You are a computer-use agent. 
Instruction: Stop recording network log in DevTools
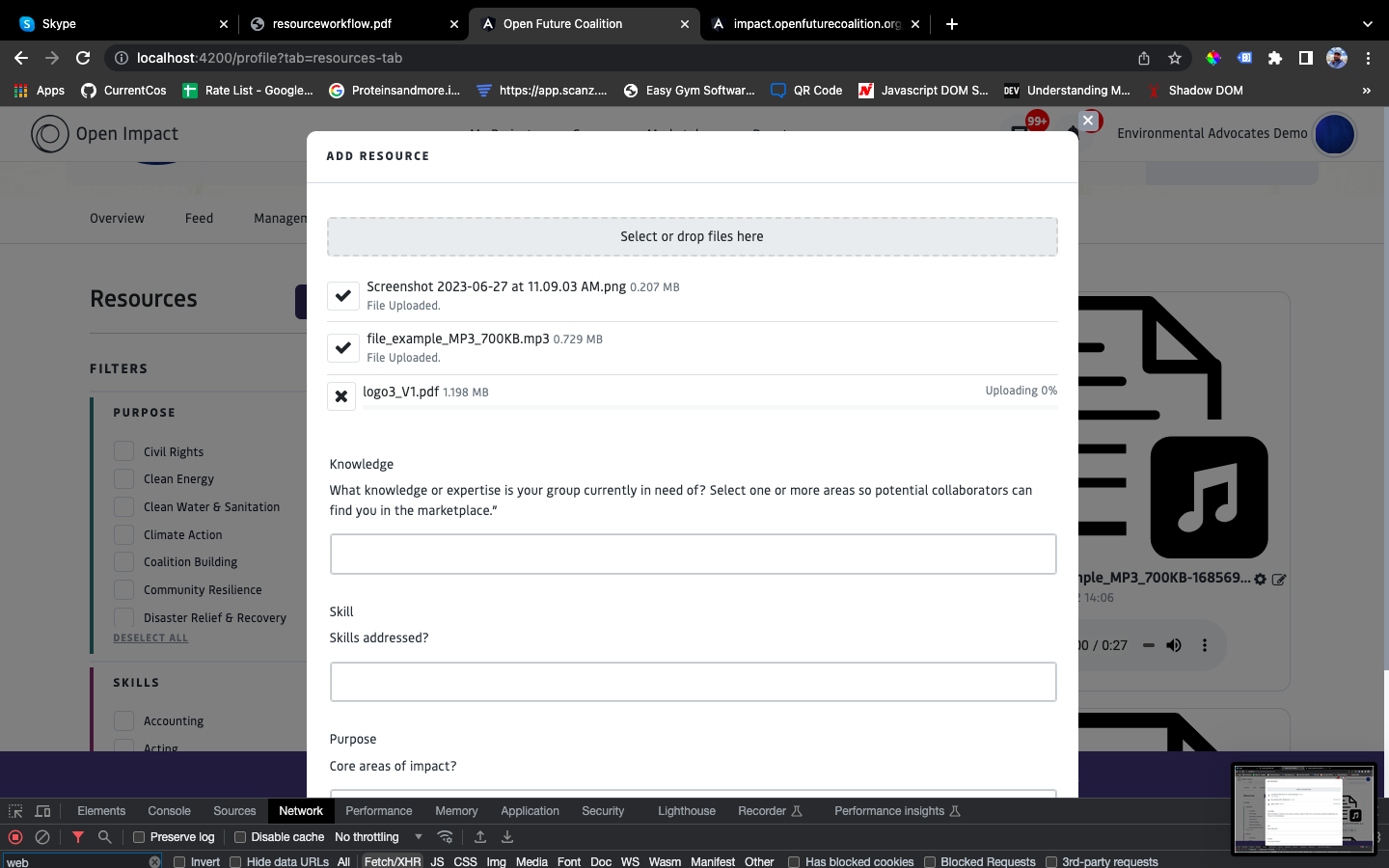tap(15, 837)
